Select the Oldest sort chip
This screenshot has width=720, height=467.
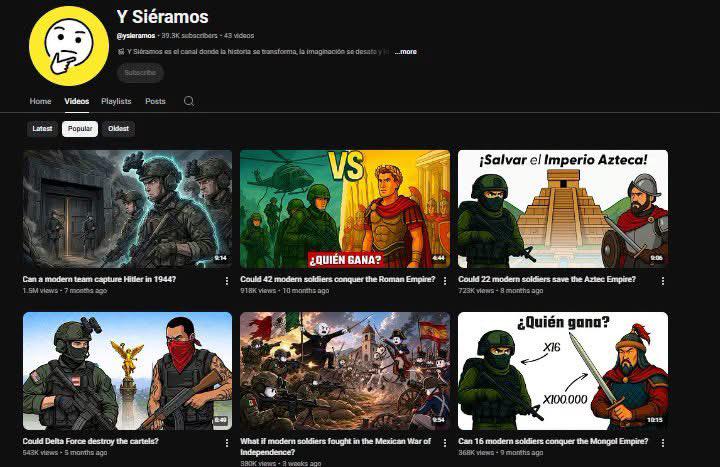[x=118, y=129]
